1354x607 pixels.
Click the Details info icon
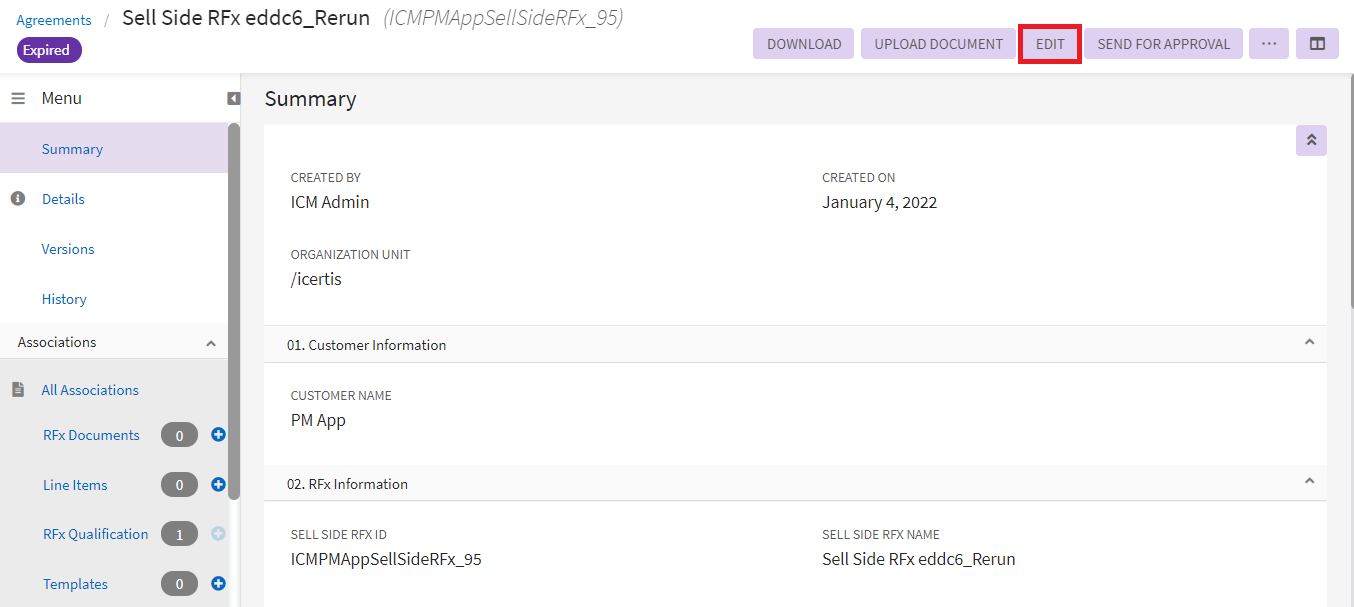tap(18, 199)
